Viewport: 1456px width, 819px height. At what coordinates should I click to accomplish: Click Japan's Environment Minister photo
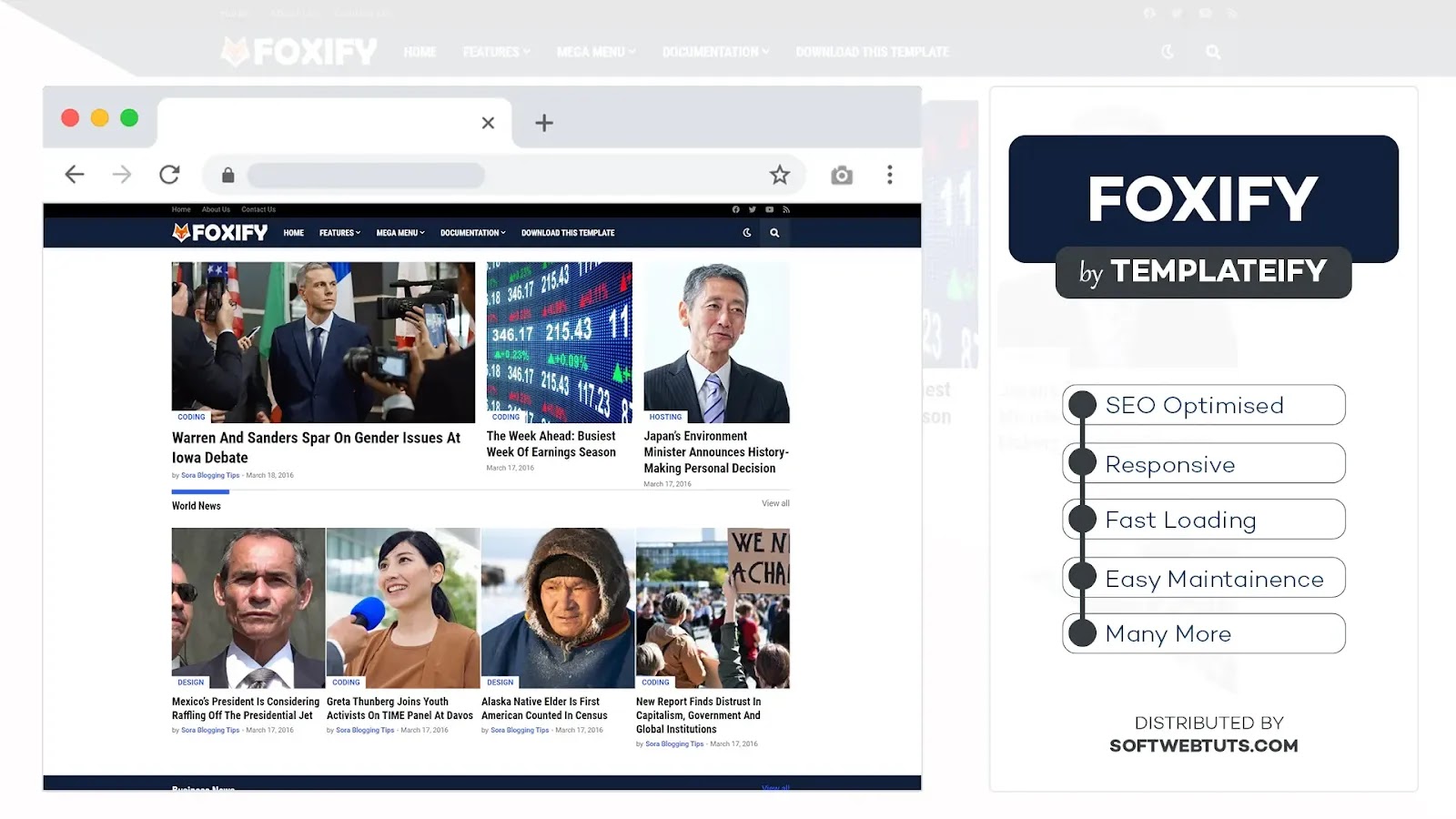point(716,342)
